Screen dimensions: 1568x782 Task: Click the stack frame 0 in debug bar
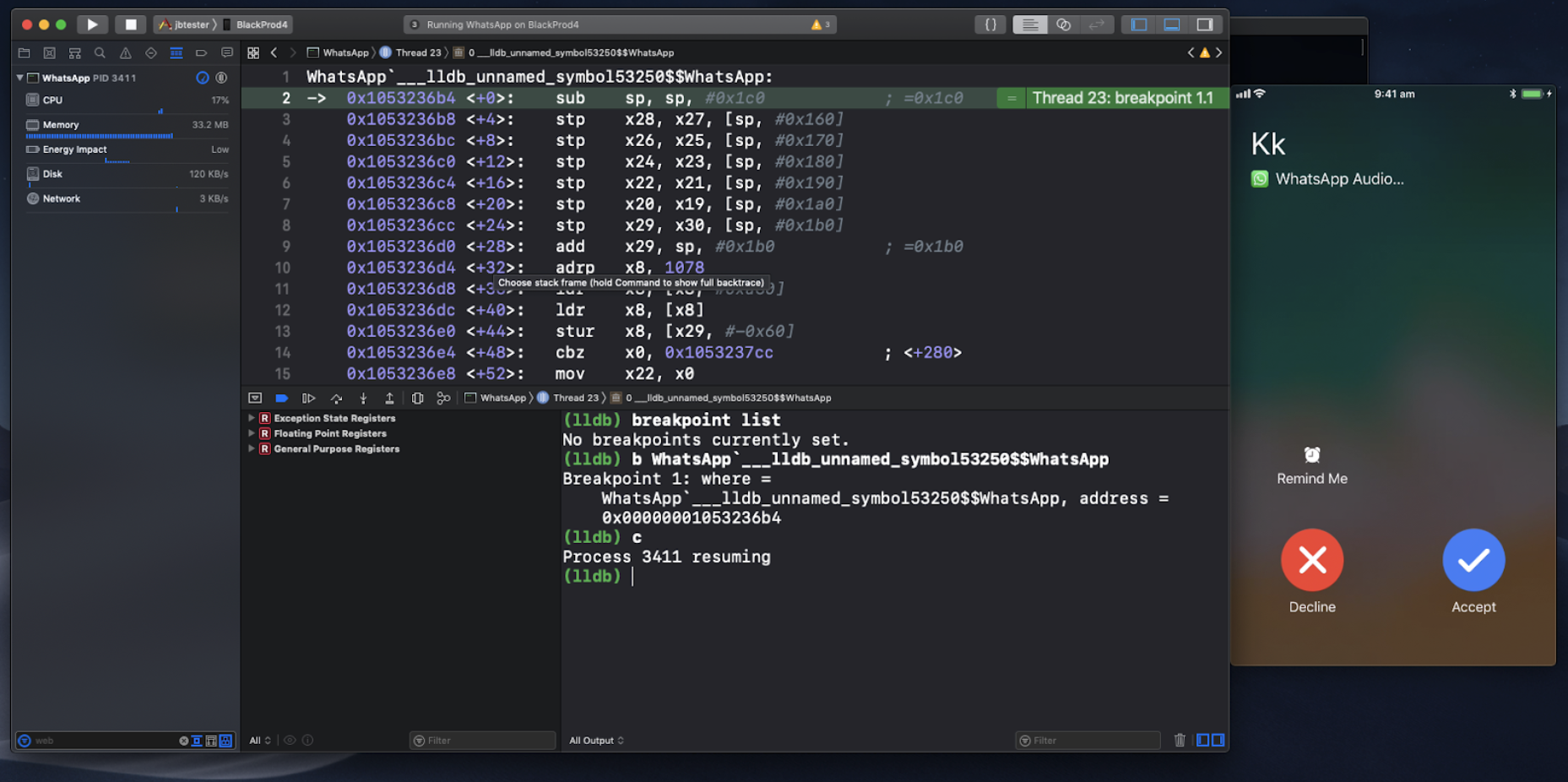(721, 398)
